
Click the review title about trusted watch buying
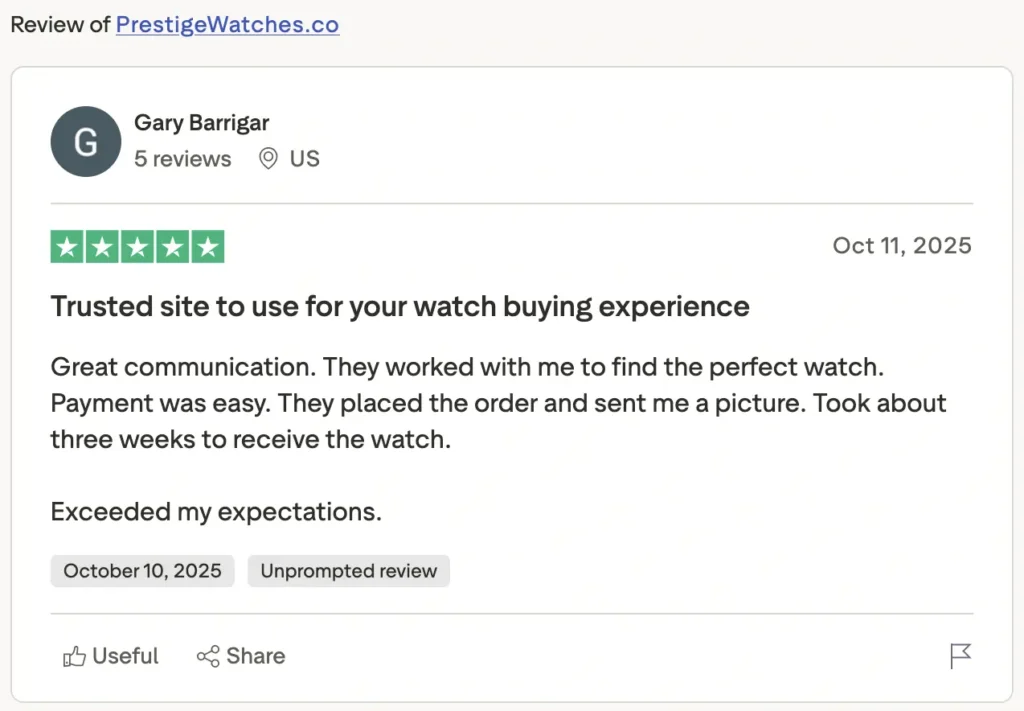pos(399,306)
